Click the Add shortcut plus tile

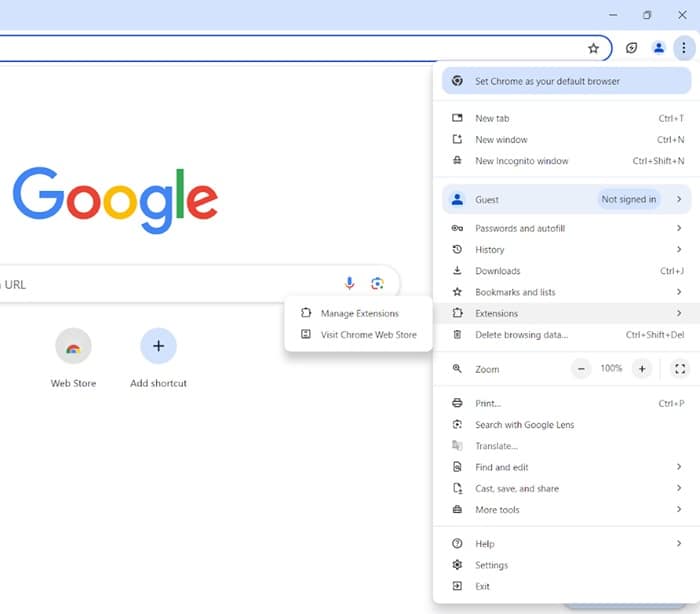(158, 346)
